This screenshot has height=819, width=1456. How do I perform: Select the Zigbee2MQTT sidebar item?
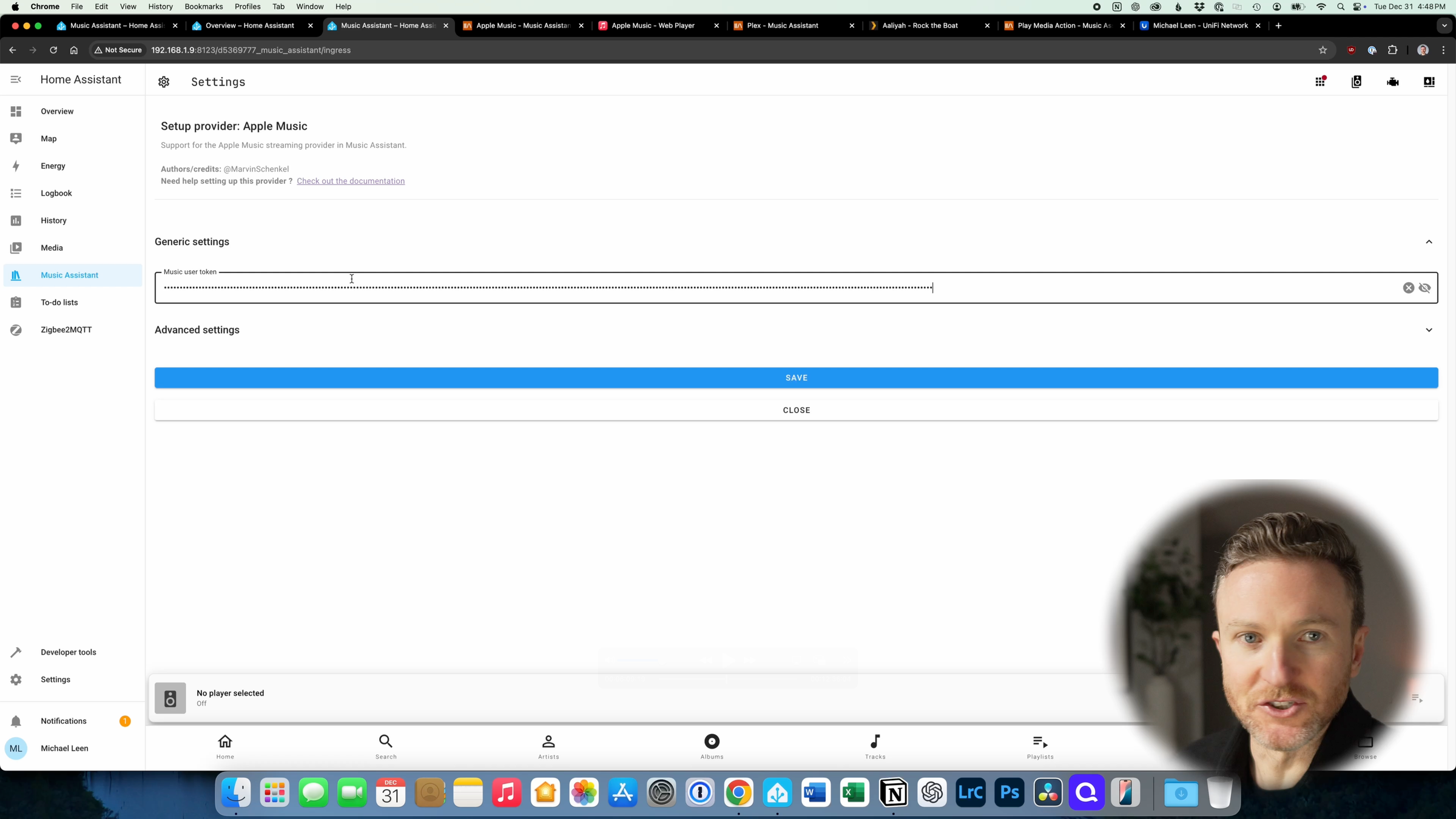point(67,329)
